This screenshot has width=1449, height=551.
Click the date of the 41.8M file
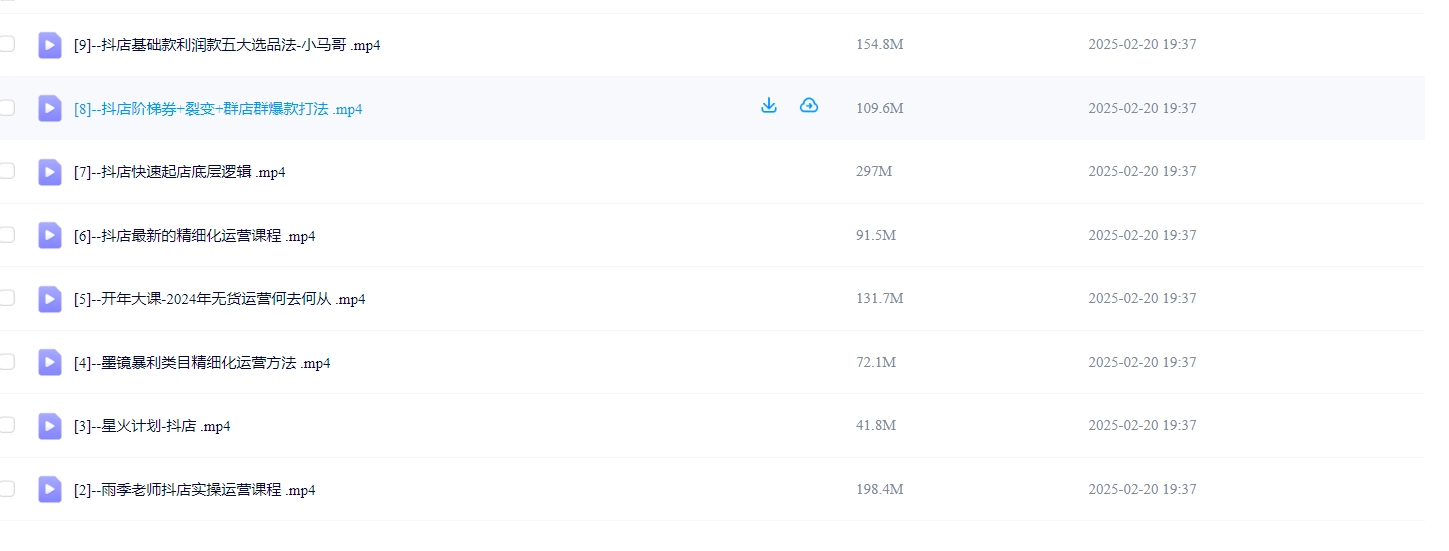pyautogui.click(x=1142, y=426)
